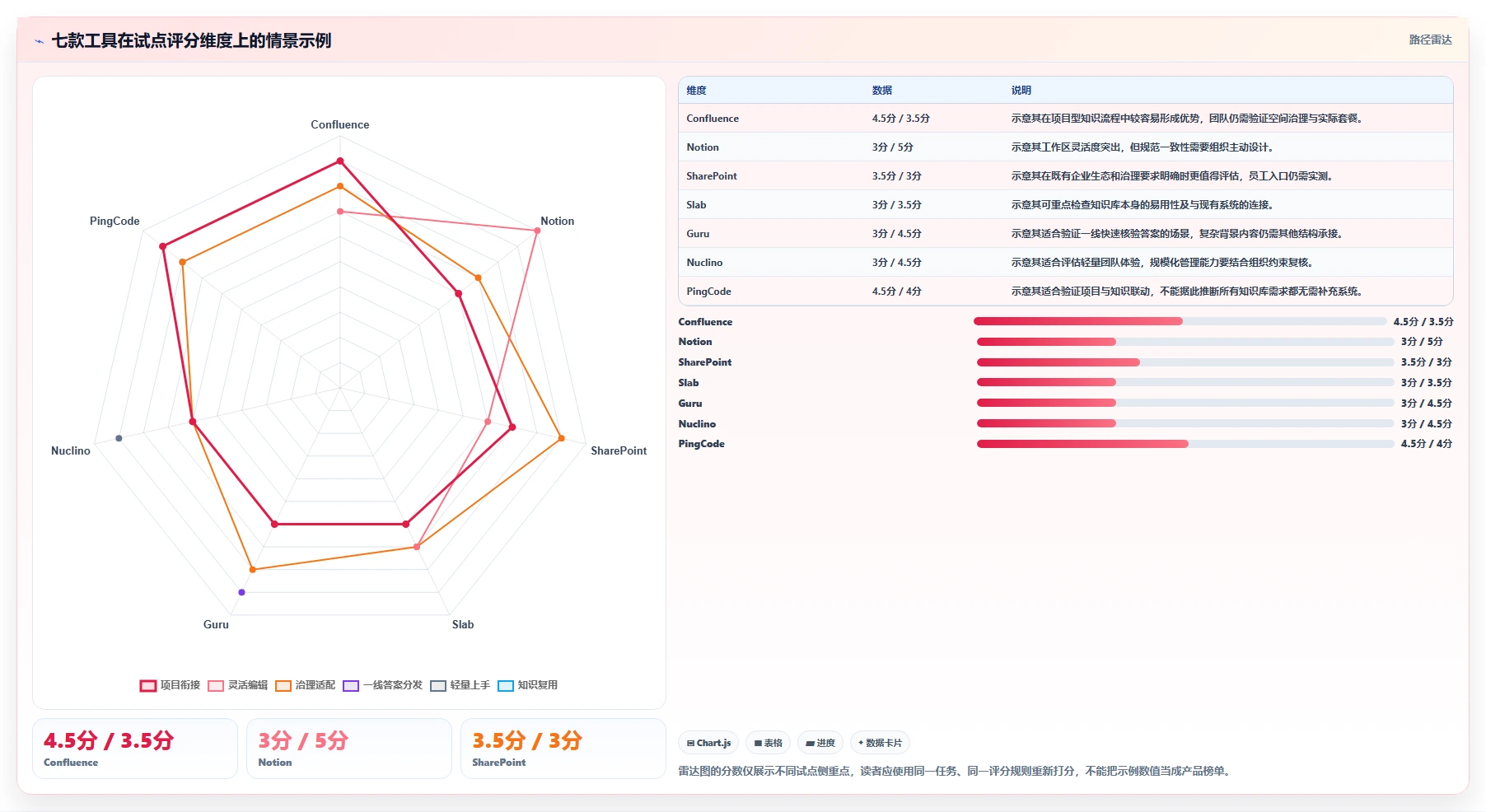1486x812 pixels.
Task: Toggle the 轻量上手 legend series
Action: [460, 685]
